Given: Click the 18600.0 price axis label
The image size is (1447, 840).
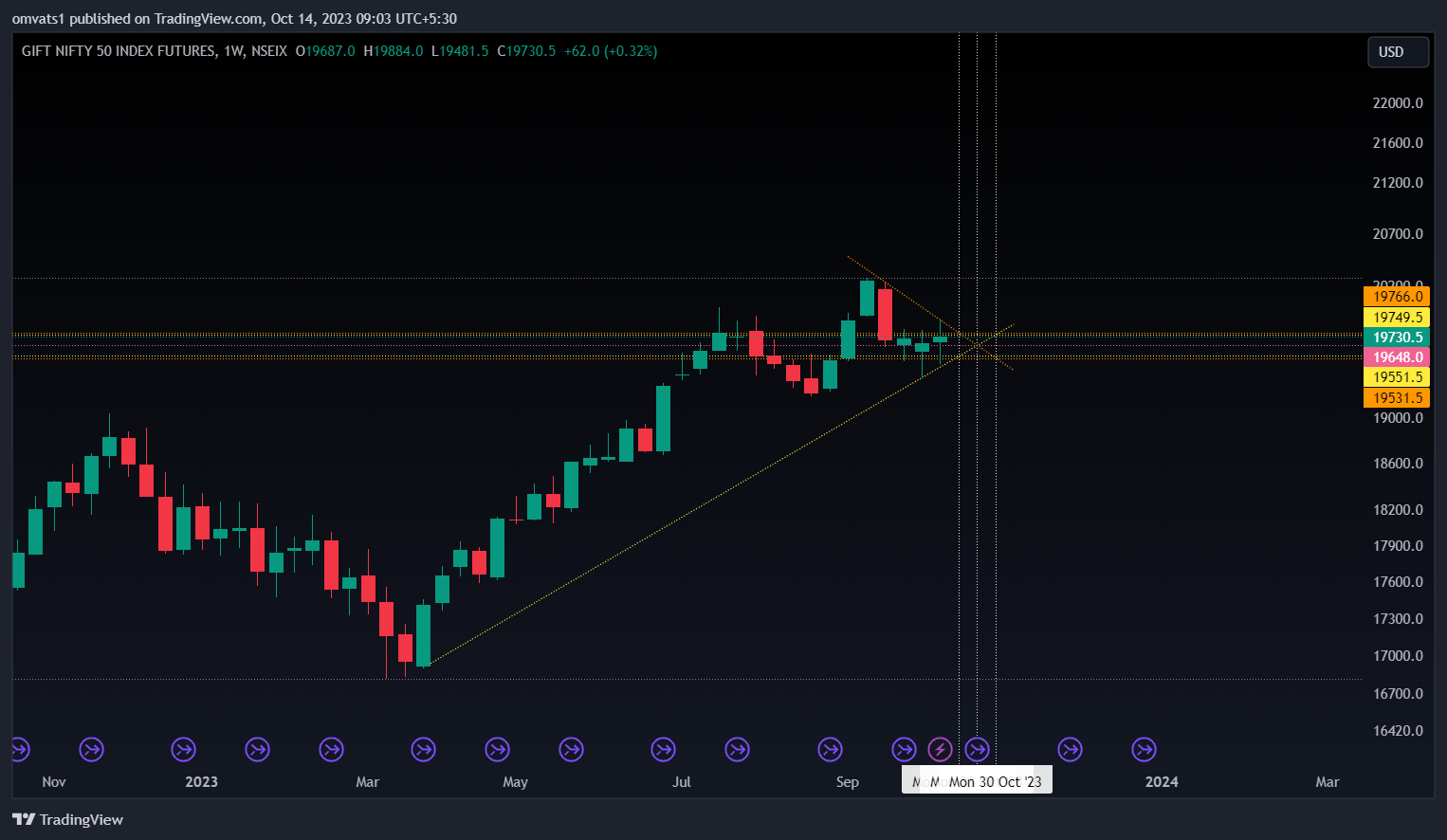Looking at the screenshot, I should tap(1398, 464).
